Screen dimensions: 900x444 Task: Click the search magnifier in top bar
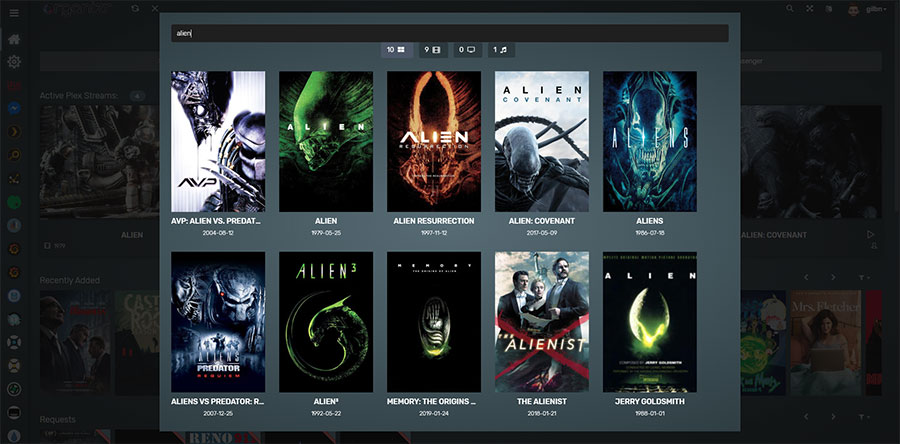789,9
